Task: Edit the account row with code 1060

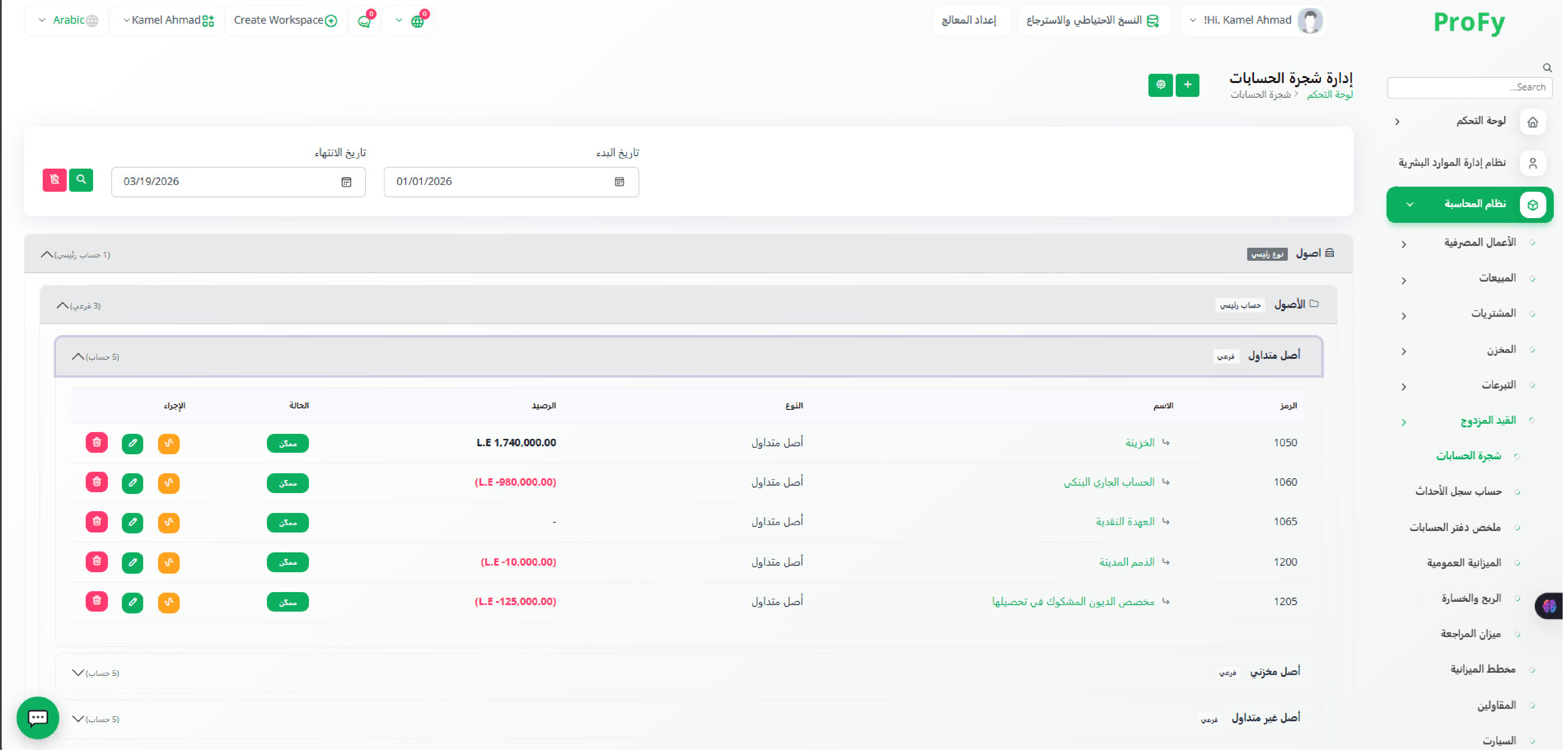Action: coord(133,483)
